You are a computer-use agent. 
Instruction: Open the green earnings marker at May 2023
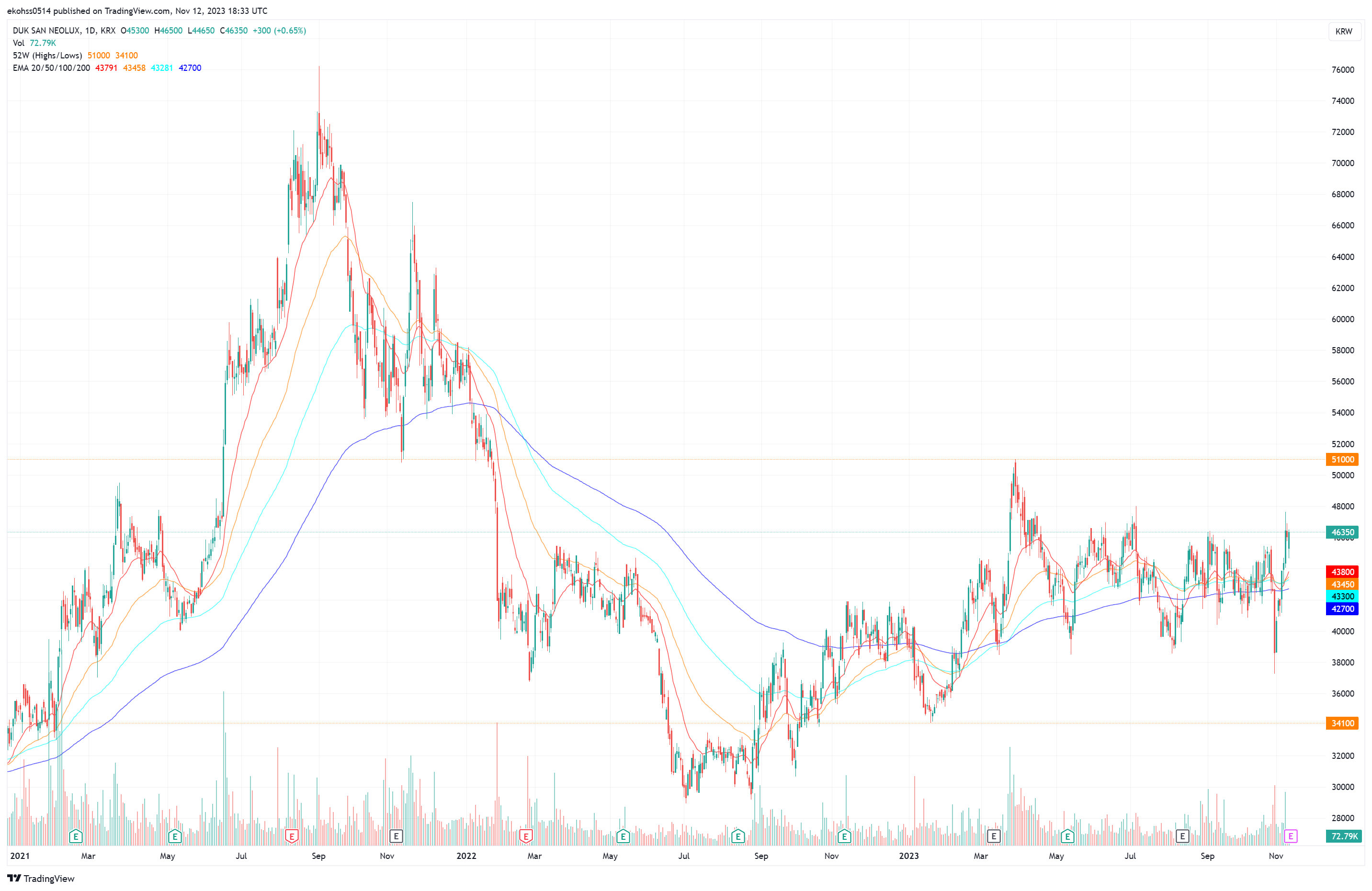(x=1067, y=836)
